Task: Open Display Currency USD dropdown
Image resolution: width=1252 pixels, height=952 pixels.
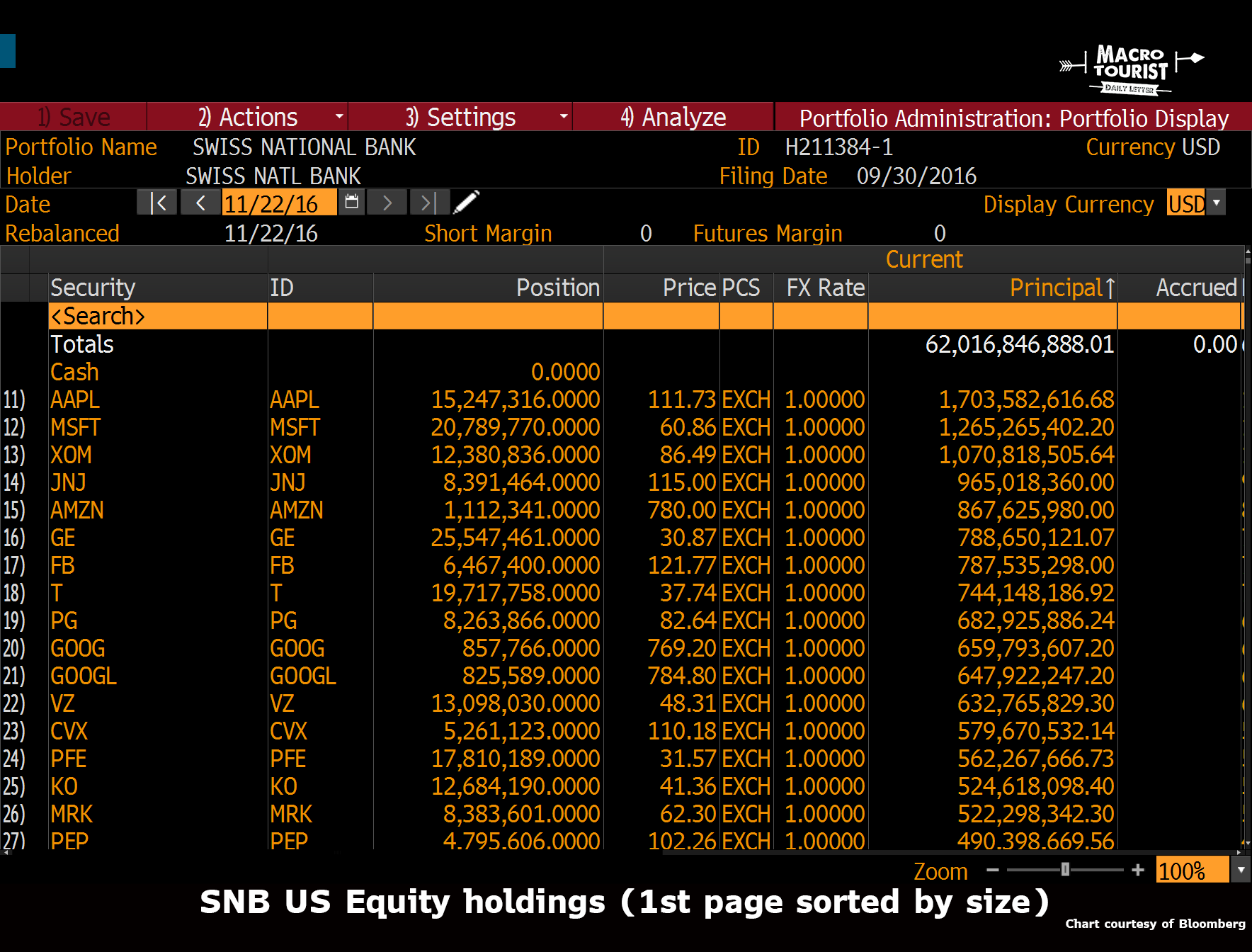Action: (1217, 203)
